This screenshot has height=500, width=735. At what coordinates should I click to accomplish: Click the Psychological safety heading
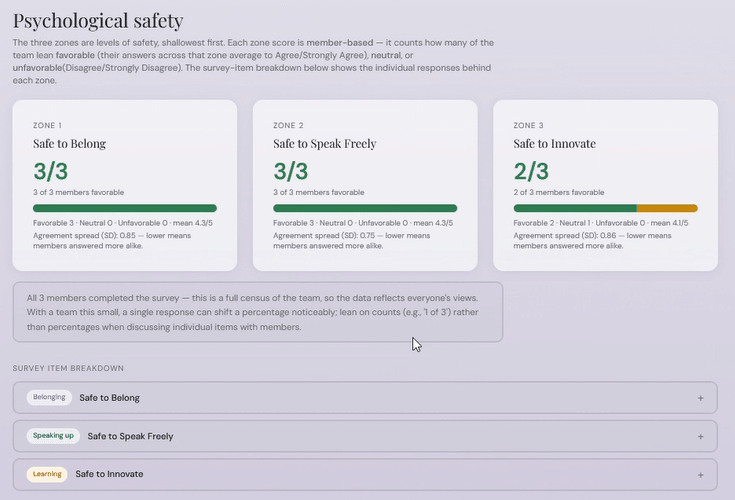[x=98, y=21]
